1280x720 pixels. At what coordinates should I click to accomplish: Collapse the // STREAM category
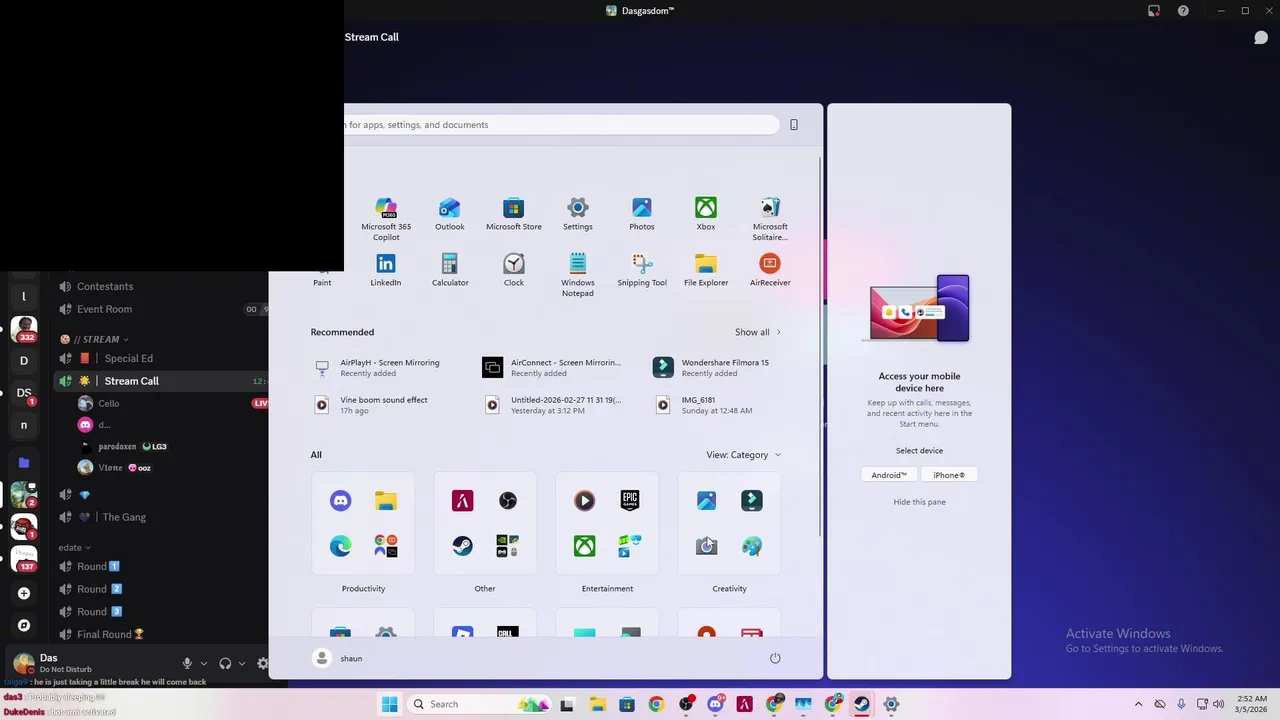[x=94, y=339]
